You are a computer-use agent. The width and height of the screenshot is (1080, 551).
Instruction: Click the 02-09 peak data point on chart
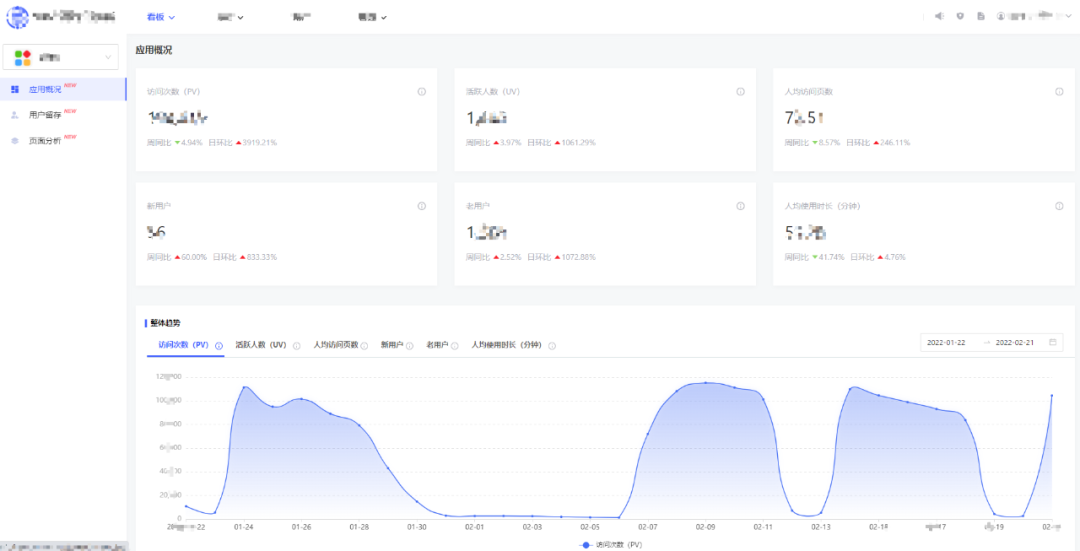pos(705,383)
